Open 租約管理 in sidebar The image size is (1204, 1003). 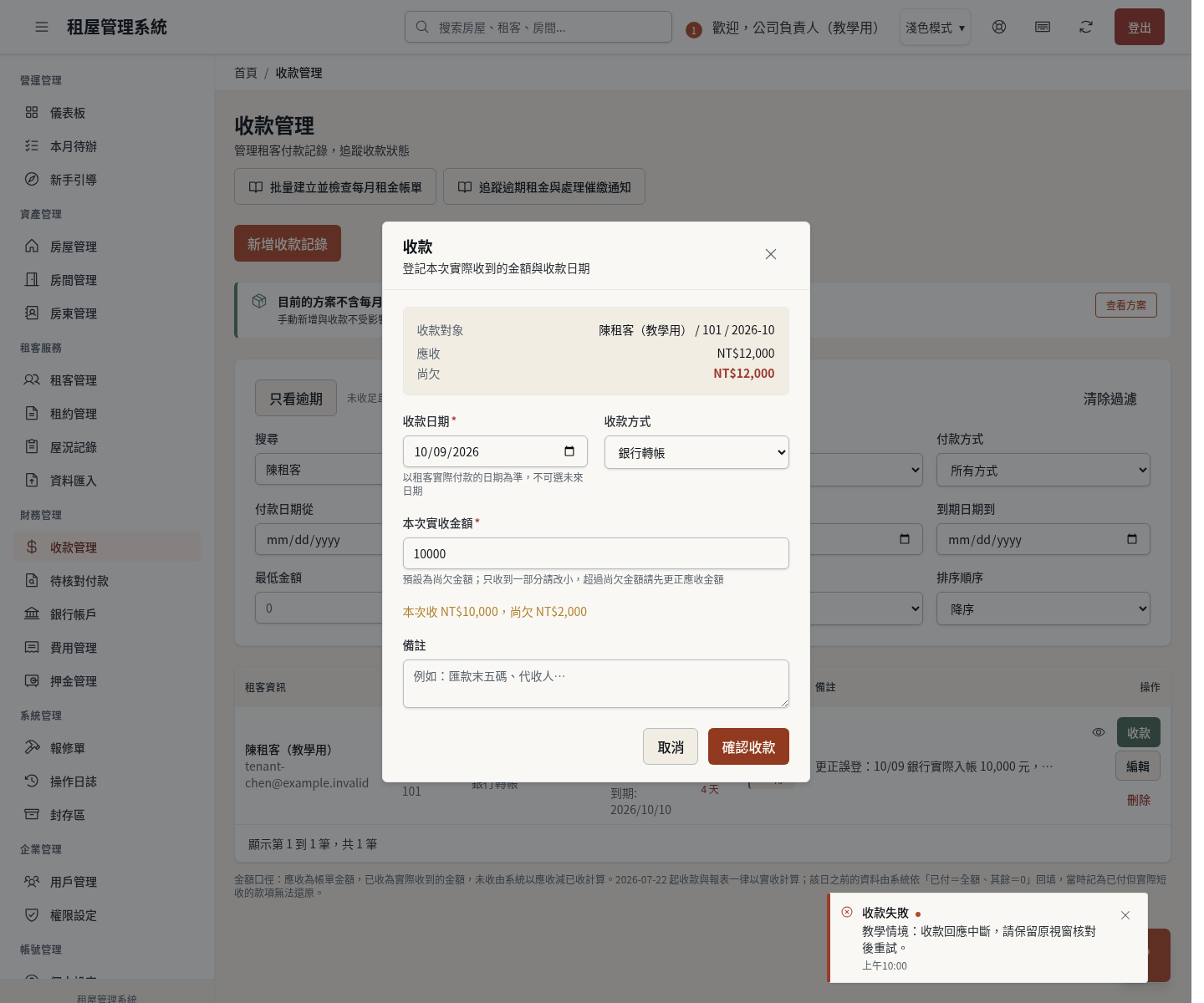tap(107, 414)
